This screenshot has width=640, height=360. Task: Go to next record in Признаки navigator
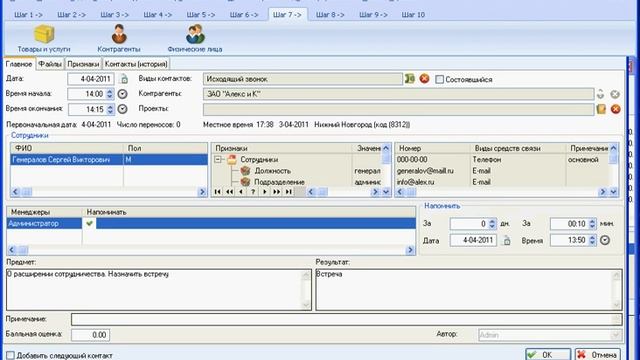[265, 192]
